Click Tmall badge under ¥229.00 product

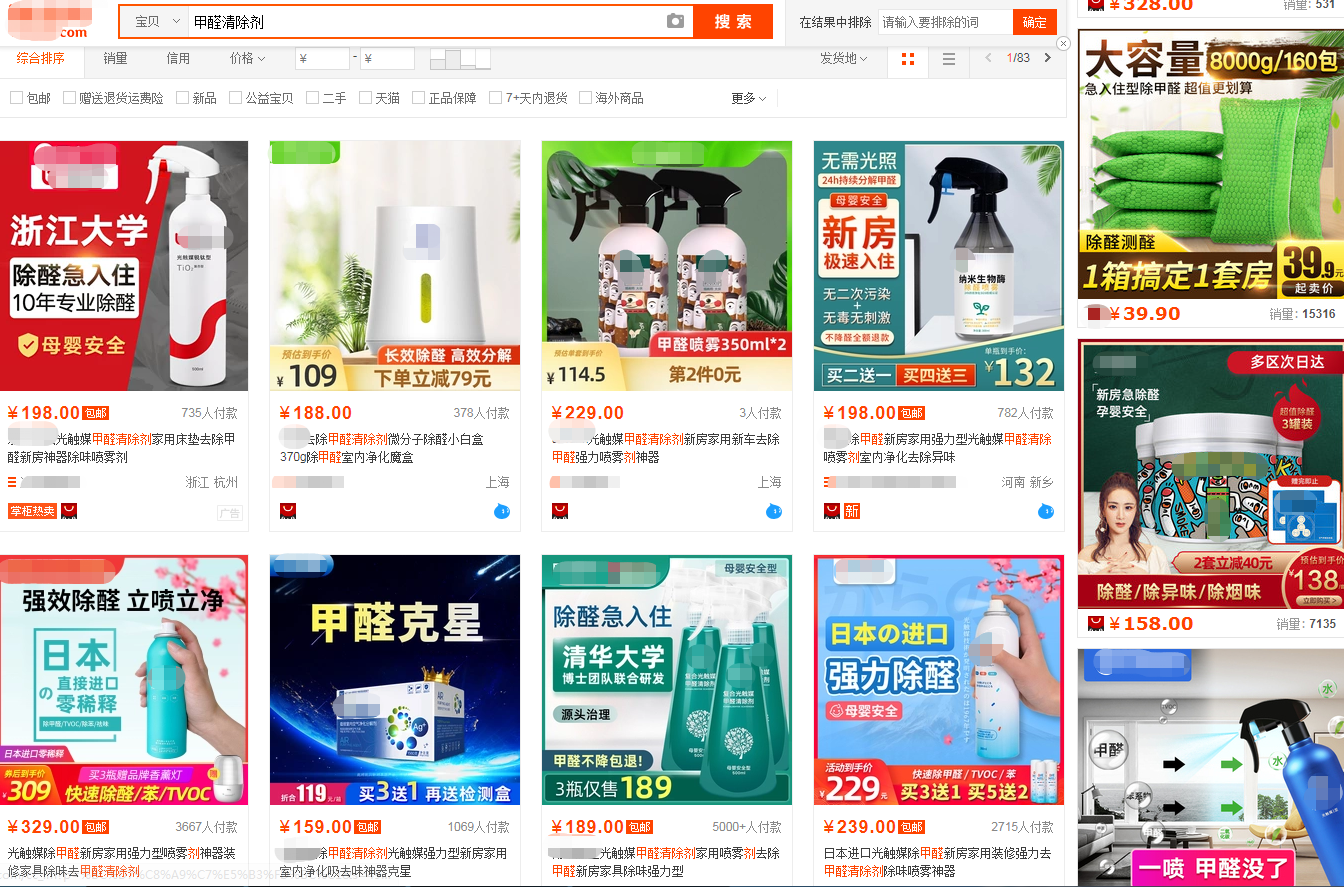[560, 511]
